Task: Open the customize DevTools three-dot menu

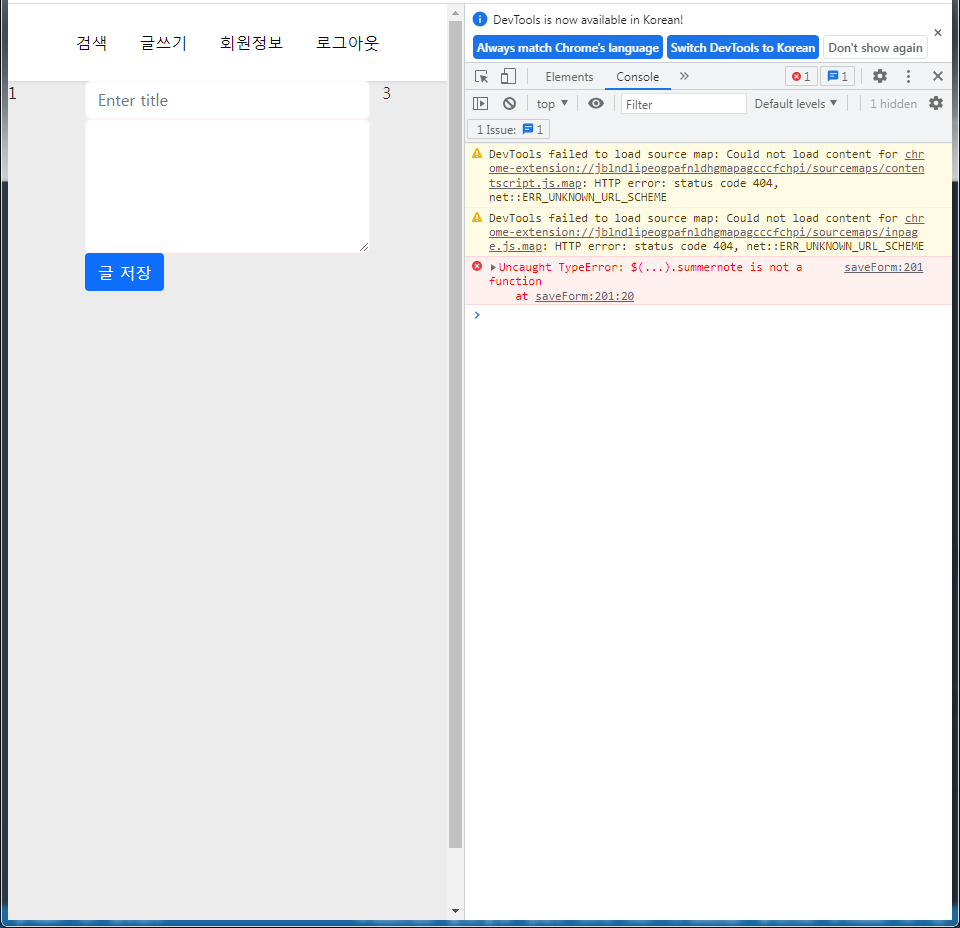Action: point(908,76)
